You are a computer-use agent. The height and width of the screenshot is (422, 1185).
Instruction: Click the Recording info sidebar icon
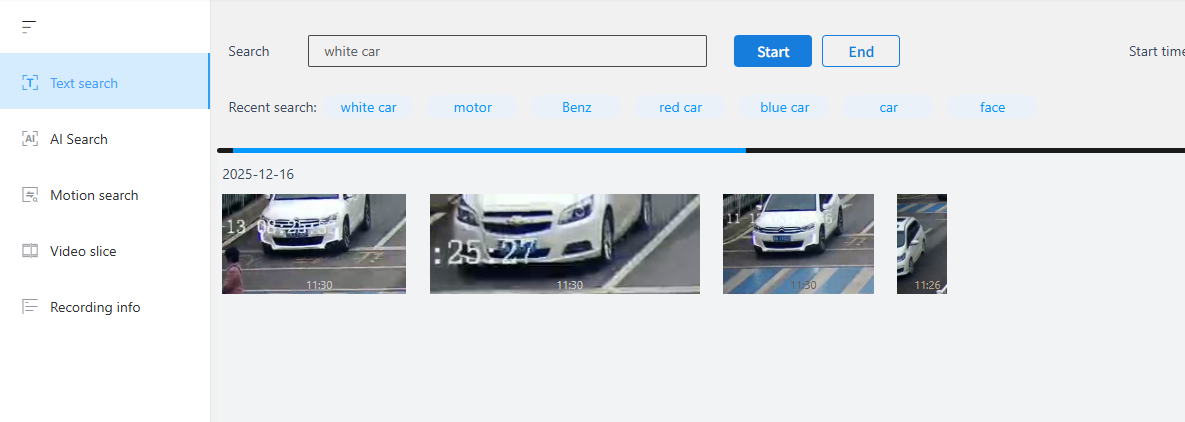point(30,307)
